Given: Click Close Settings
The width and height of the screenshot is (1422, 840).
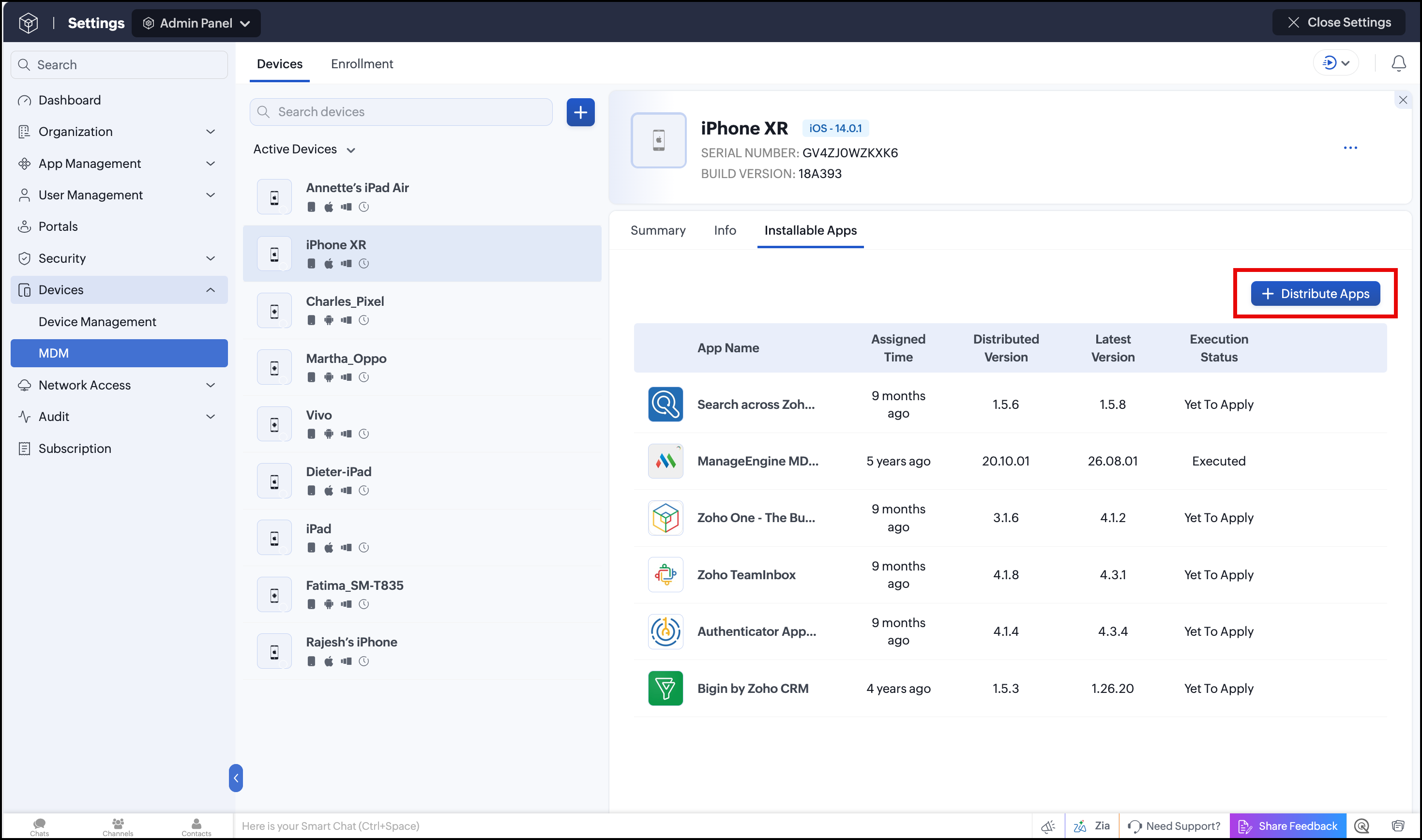Looking at the screenshot, I should [1338, 23].
